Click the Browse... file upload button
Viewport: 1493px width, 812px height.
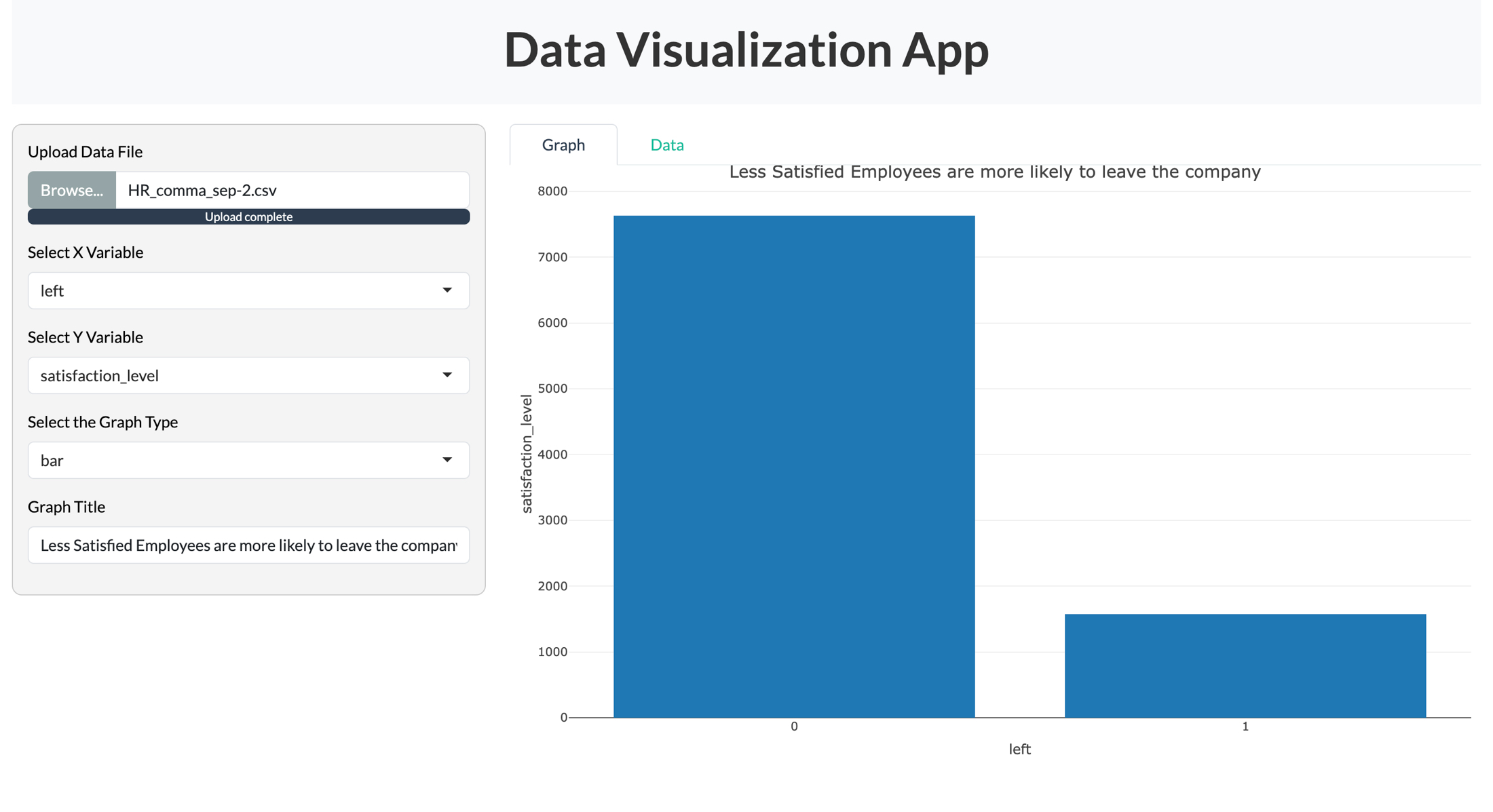(x=72, y=190)
